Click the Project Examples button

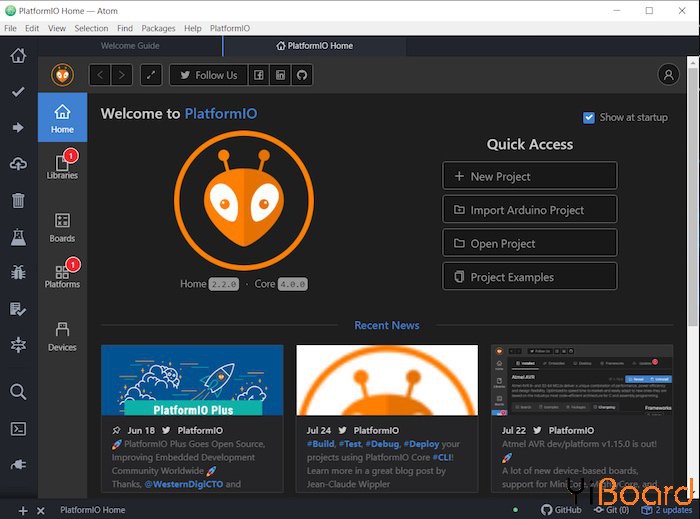click(x=530, y=277)
